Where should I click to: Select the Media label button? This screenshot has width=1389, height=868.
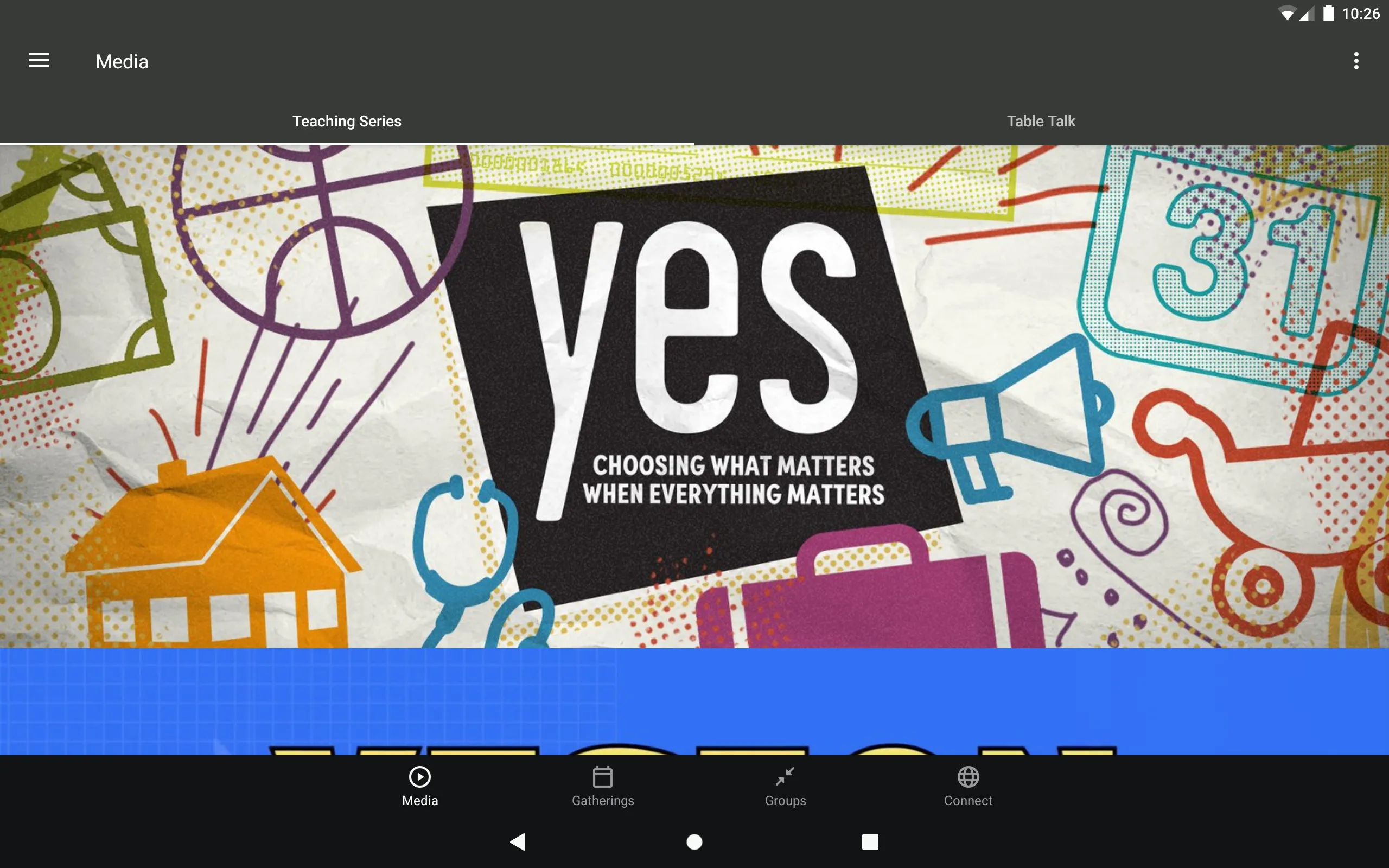coord(420,800)
